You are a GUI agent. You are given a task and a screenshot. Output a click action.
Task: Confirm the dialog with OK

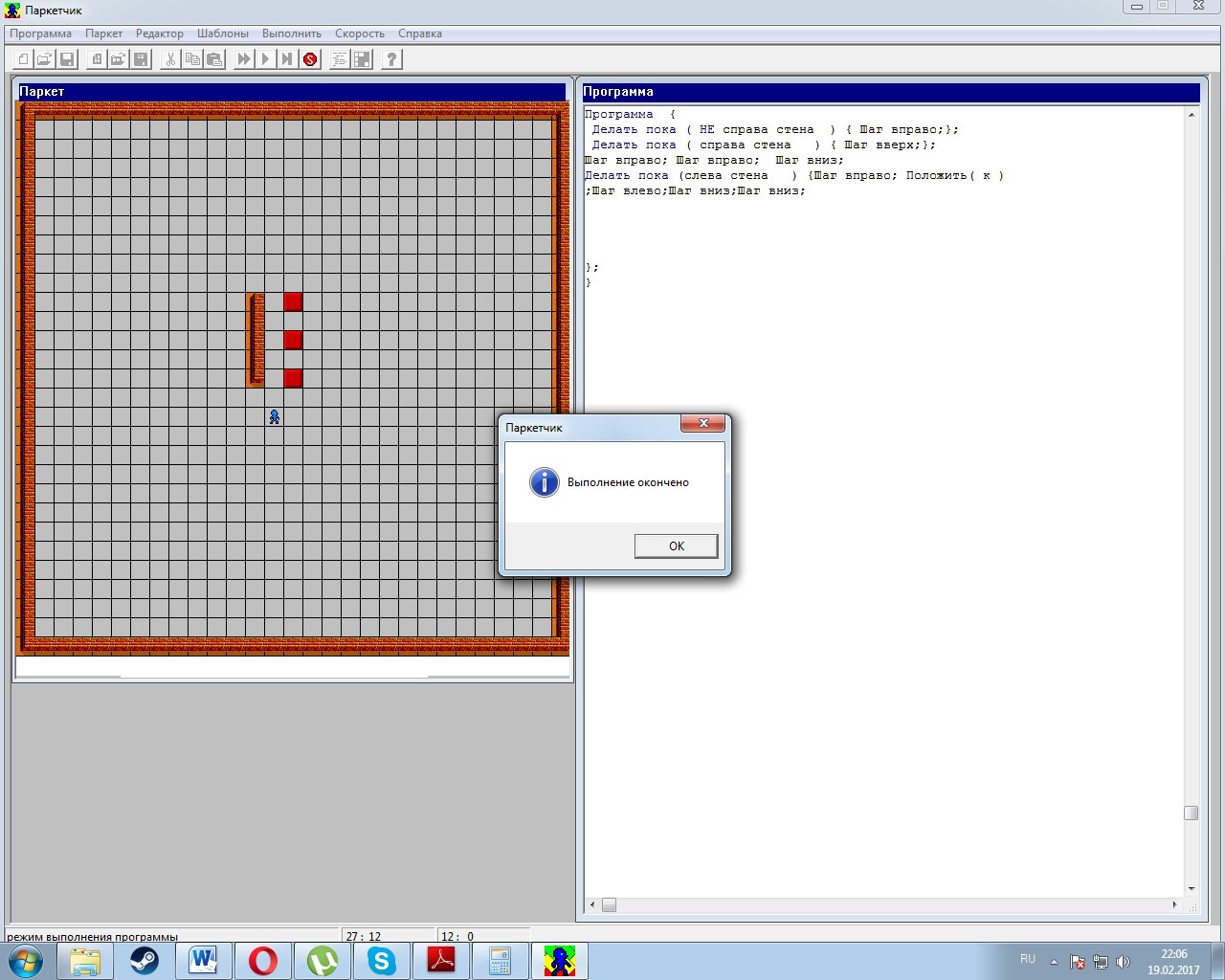(x=676, y=546)
